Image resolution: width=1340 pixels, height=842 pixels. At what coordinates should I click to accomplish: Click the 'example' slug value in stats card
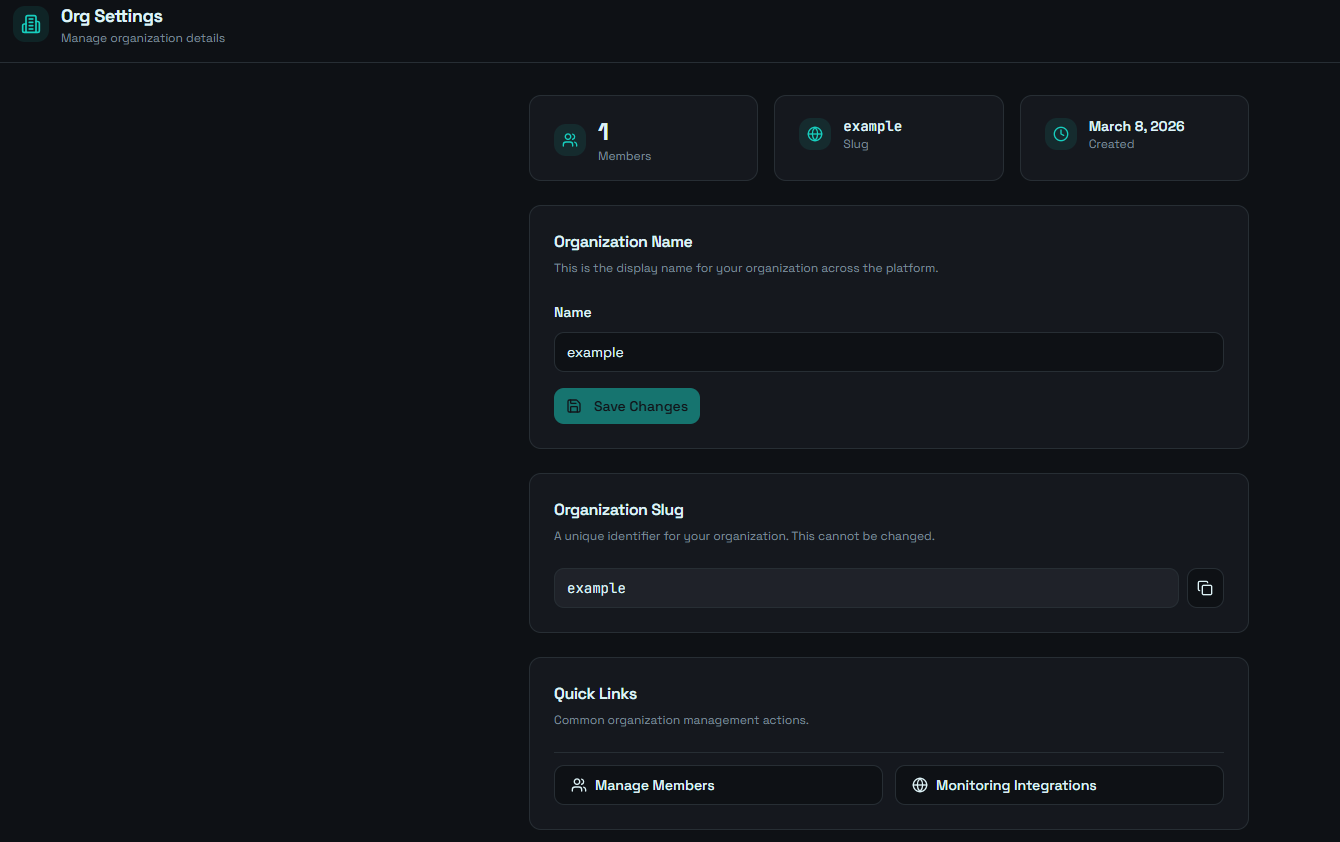click(x=873, y=126)
